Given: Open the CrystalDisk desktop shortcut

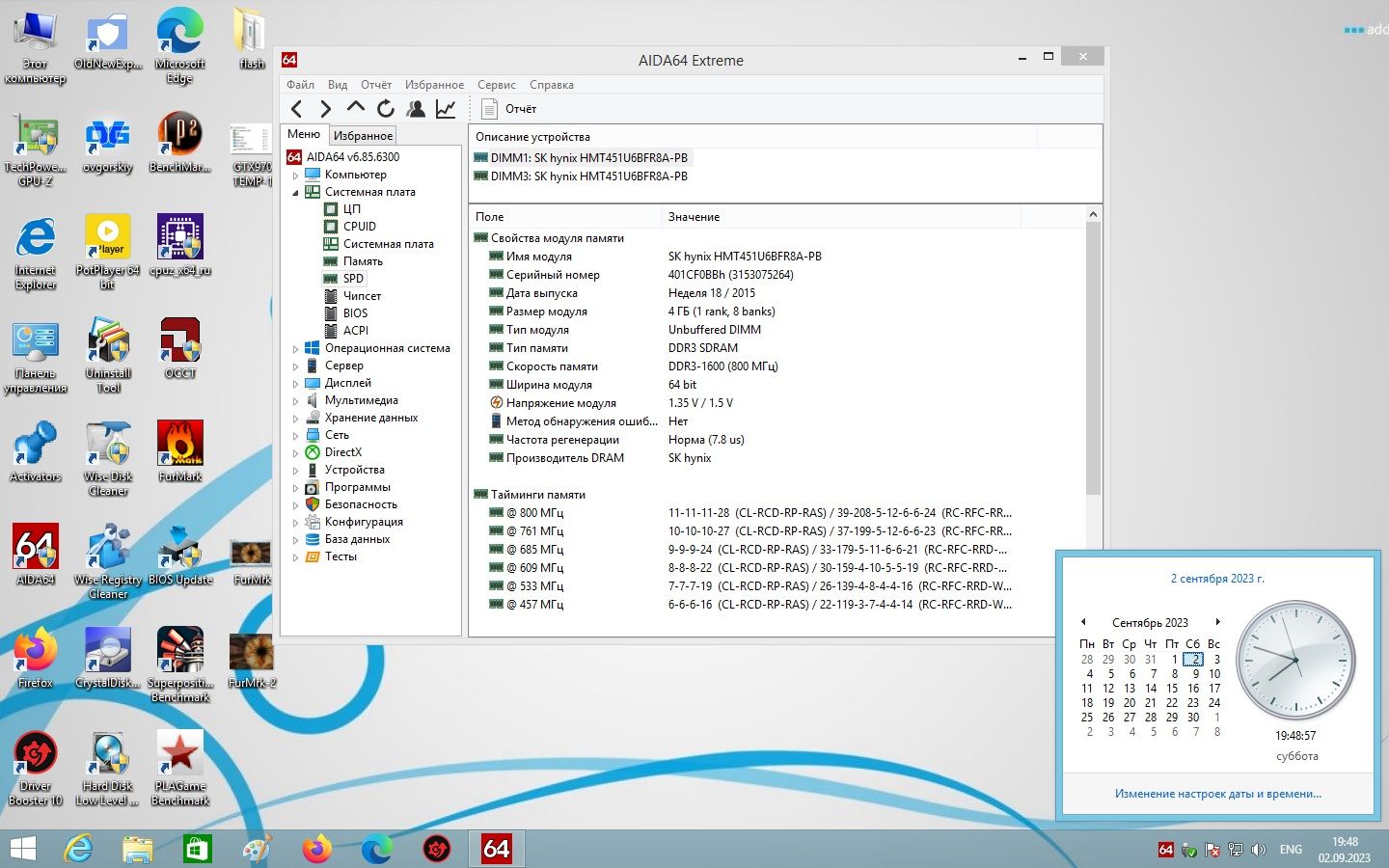Looking at the screenshot, I should click(108, 657).
